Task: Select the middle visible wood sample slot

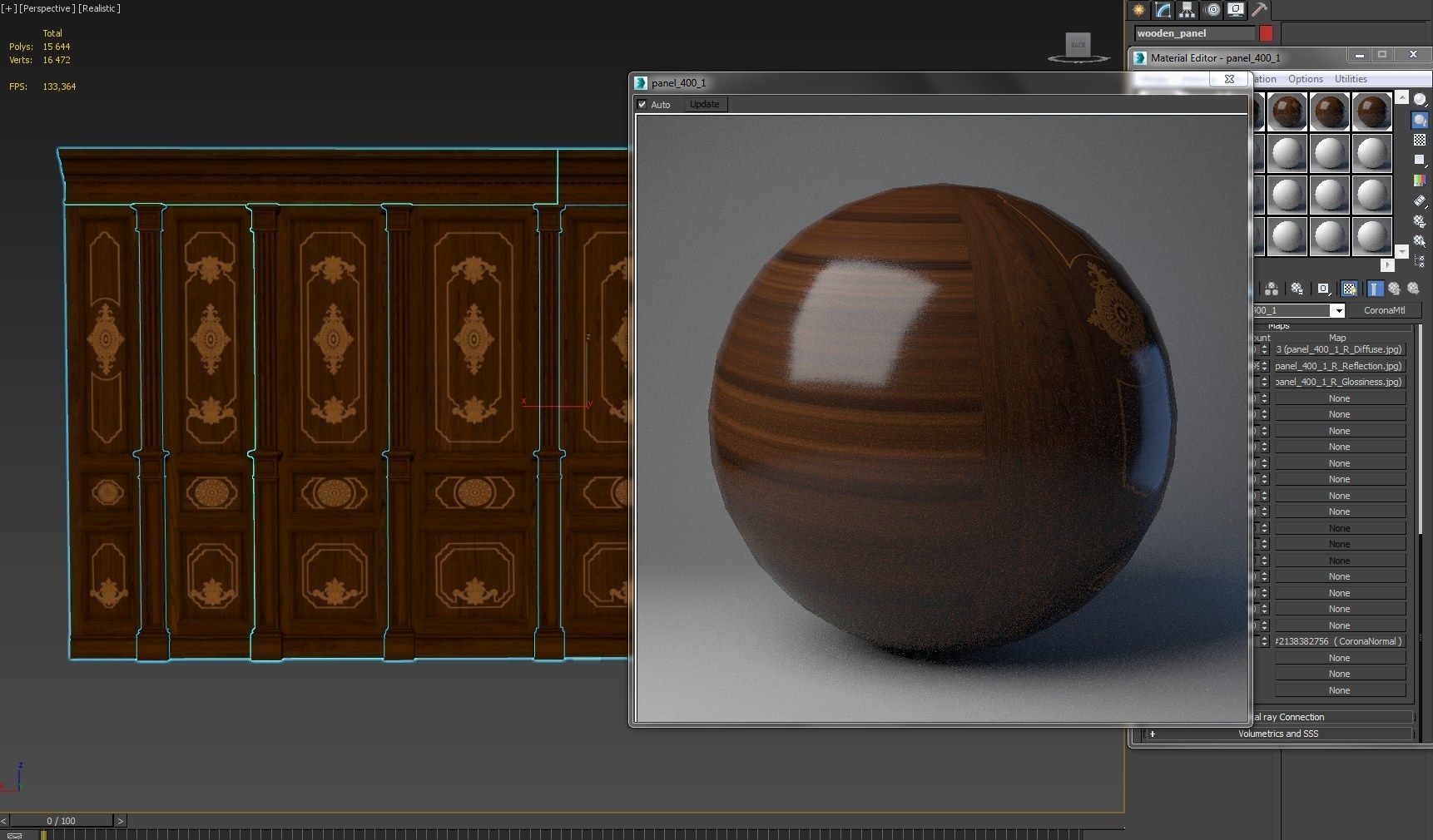Action: (1330, 111)
